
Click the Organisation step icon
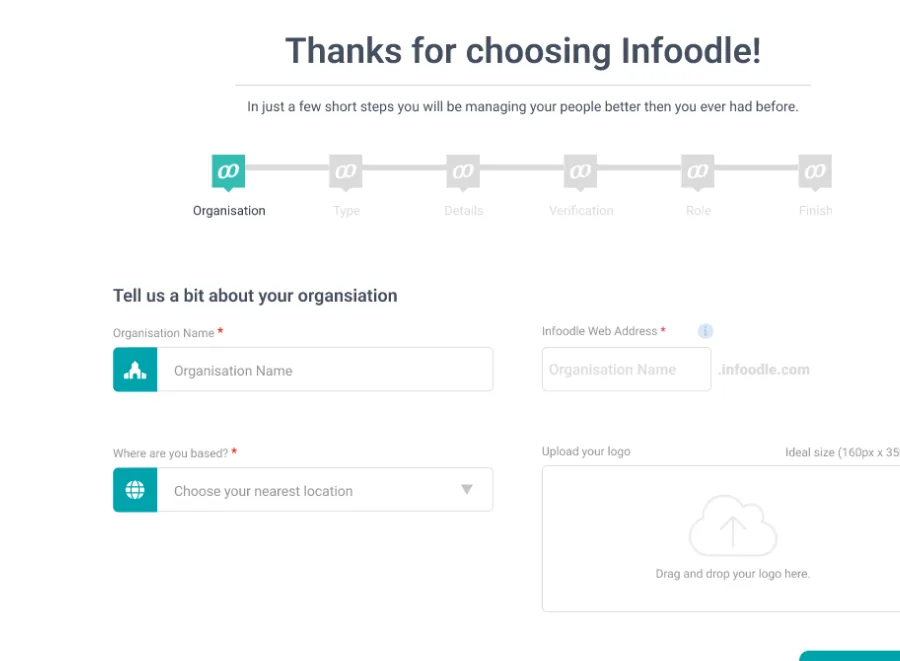228,172
